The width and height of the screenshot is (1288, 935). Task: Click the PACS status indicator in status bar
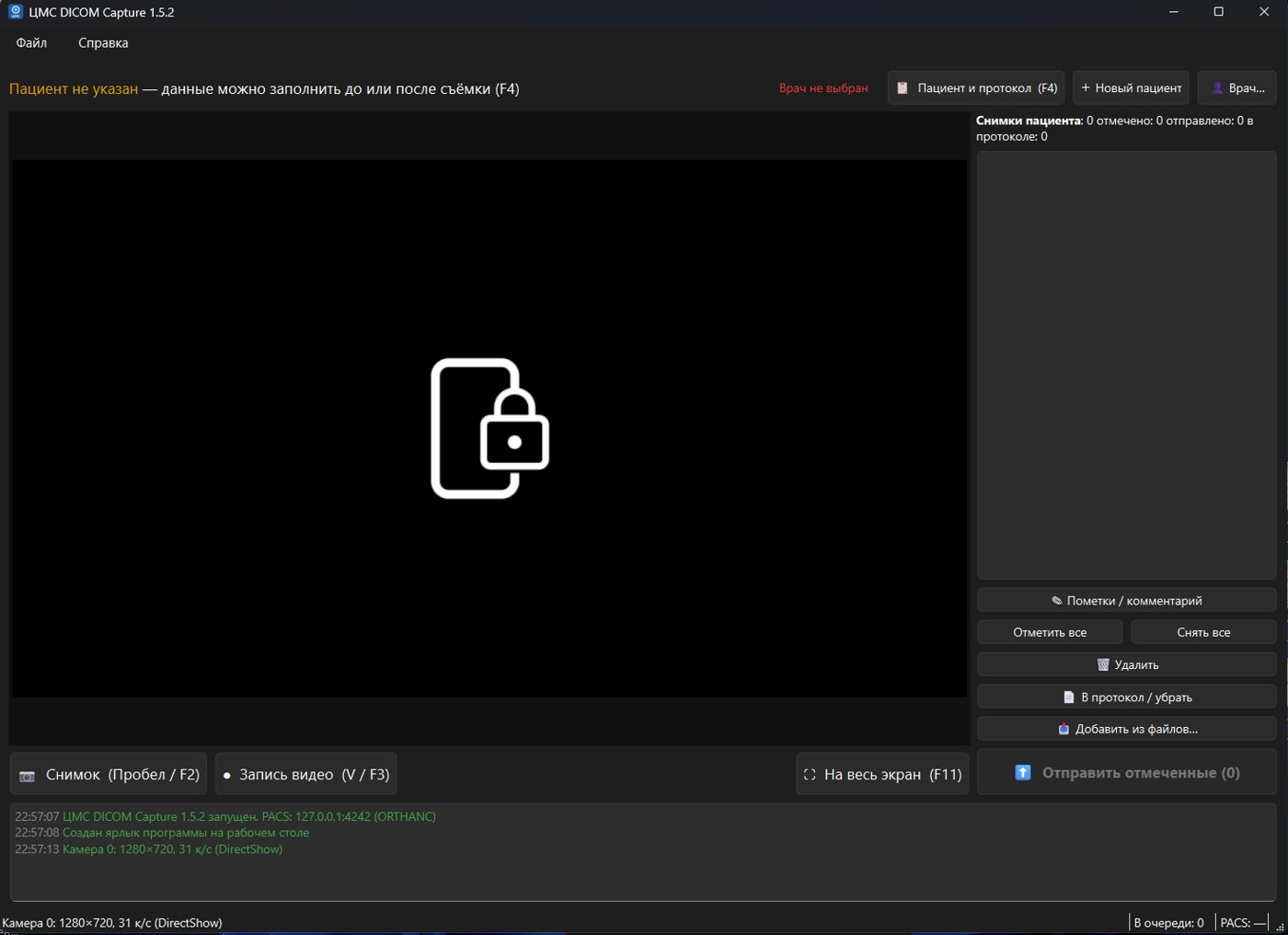coord(1243,923)
